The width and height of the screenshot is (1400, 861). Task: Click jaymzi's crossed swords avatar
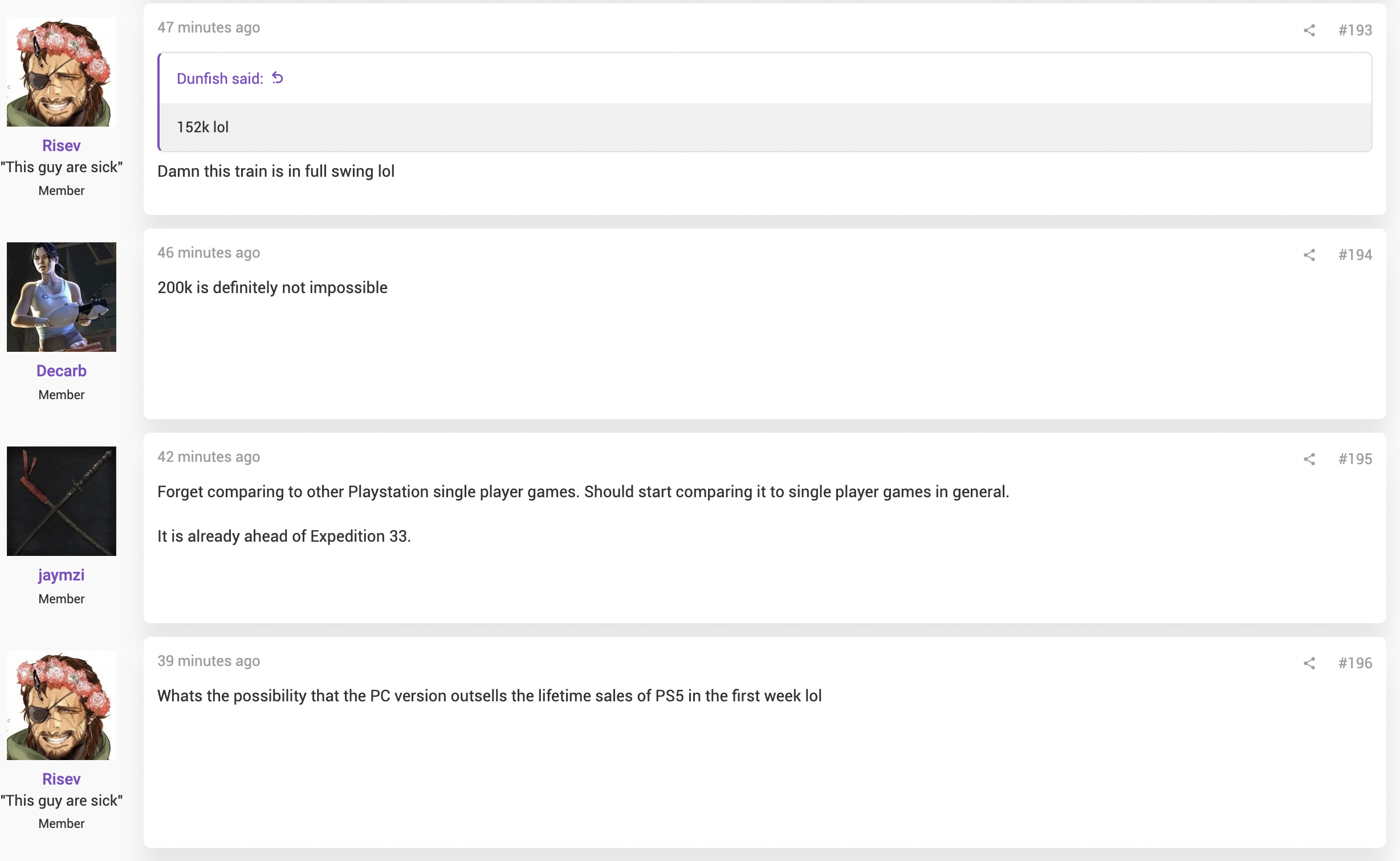[x=62, y=501]
